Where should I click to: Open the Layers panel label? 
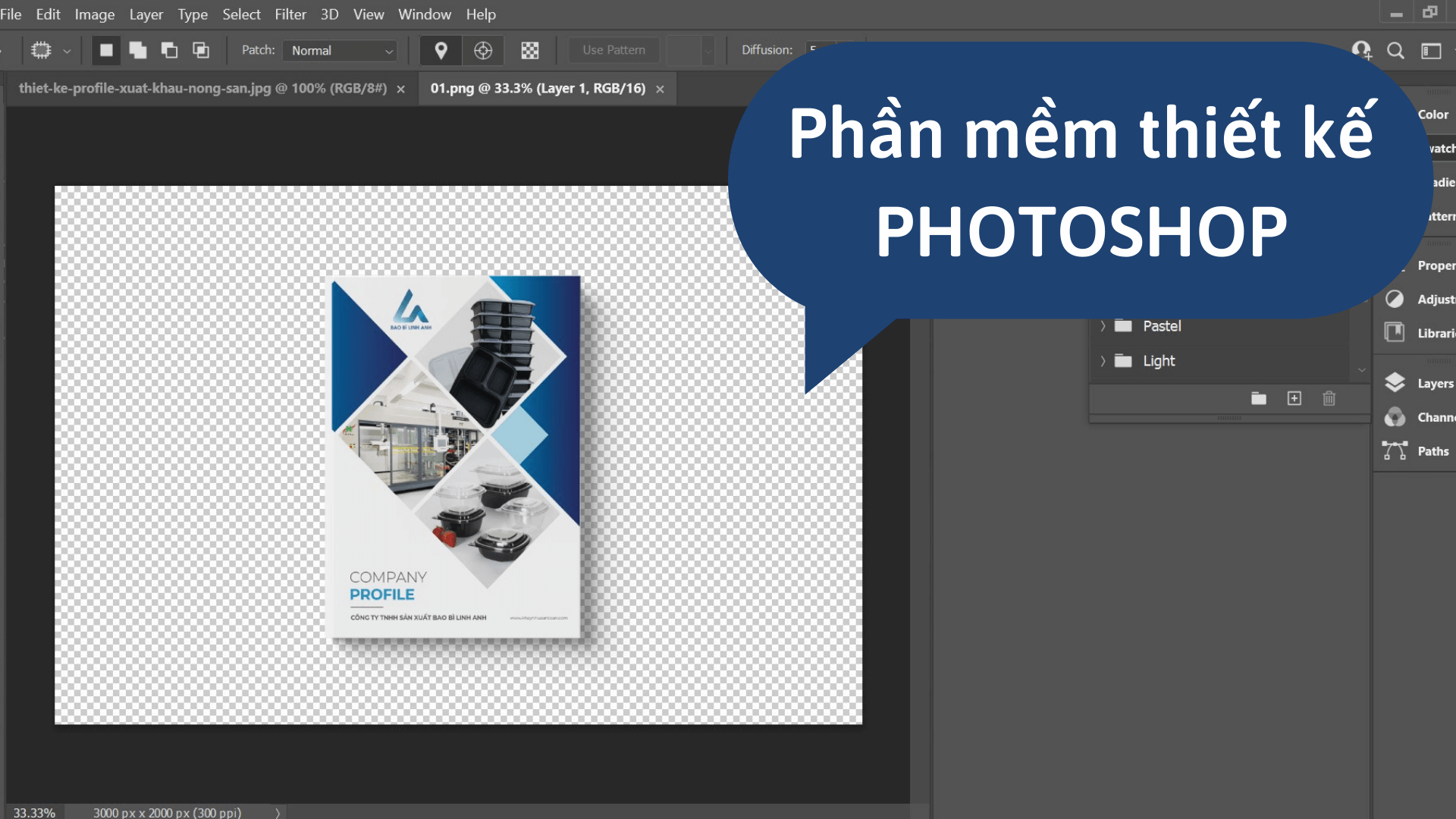[1435, 384]
